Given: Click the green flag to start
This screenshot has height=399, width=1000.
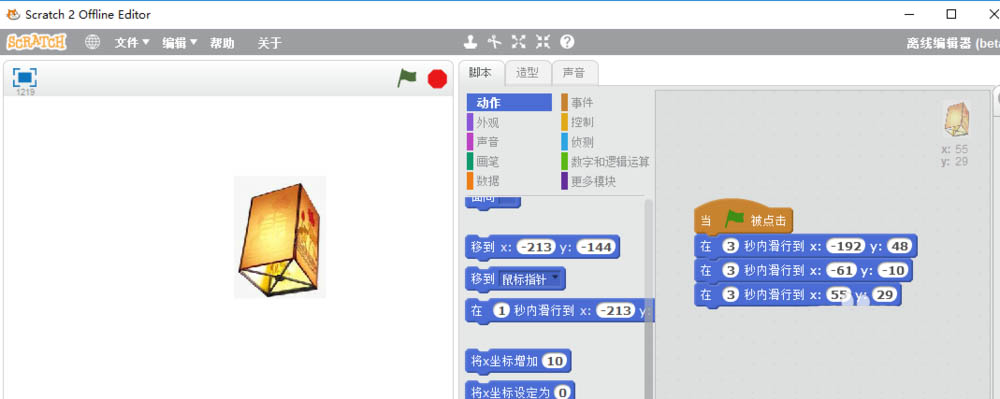Looking at the screenshot, I should (406, 78).
